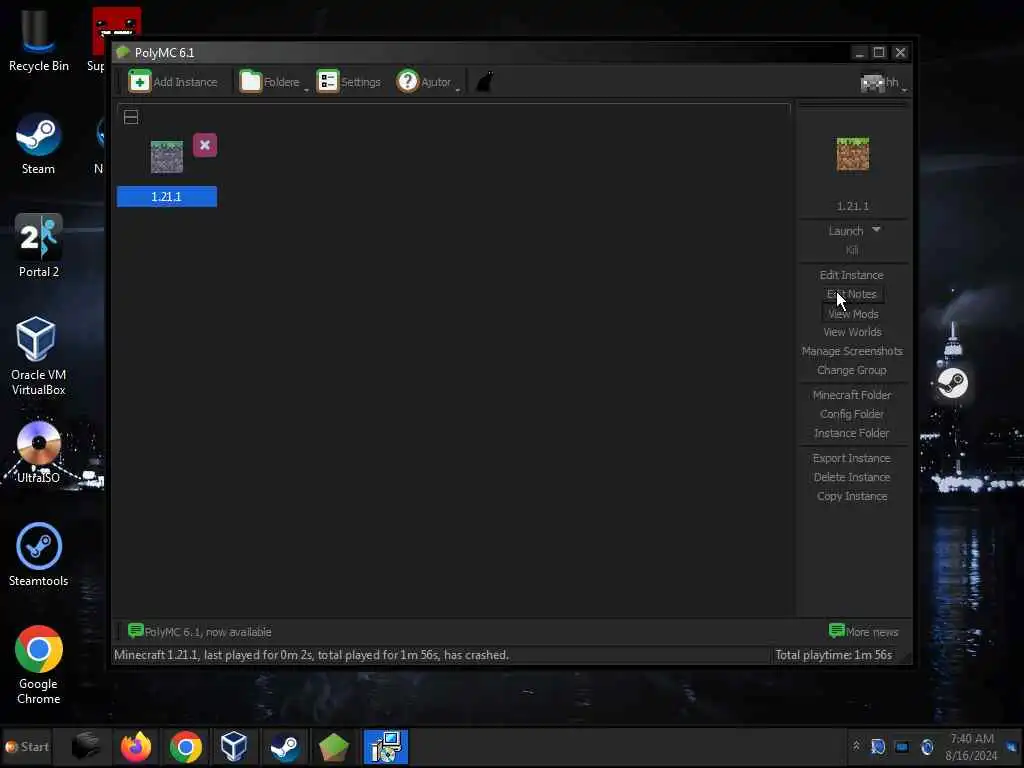The height and width of the screenshot is (768, 1024).
Task: Click Delete Instance
Action: tap(852, 477)
